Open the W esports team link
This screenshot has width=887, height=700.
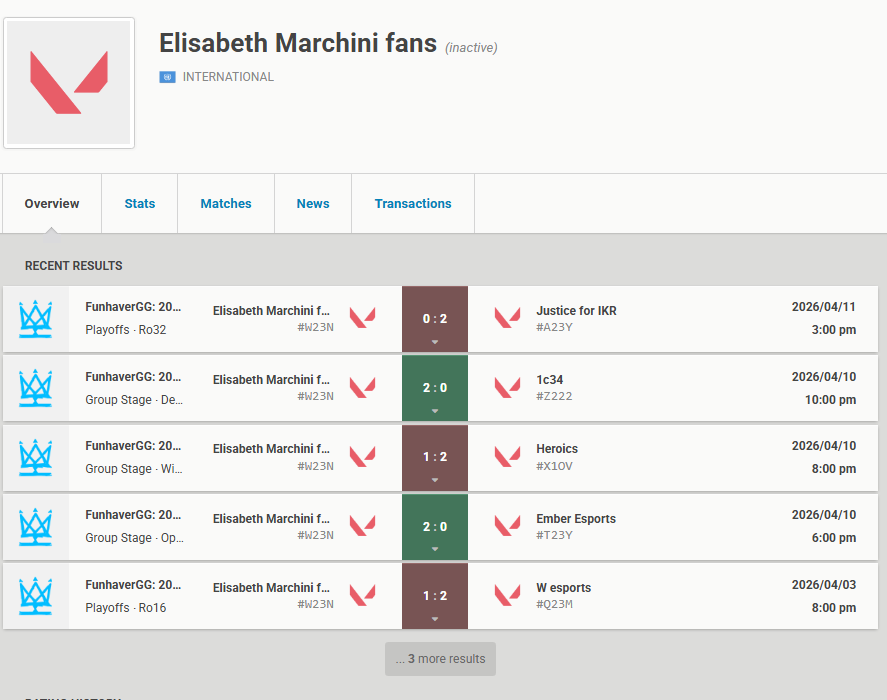563,588
